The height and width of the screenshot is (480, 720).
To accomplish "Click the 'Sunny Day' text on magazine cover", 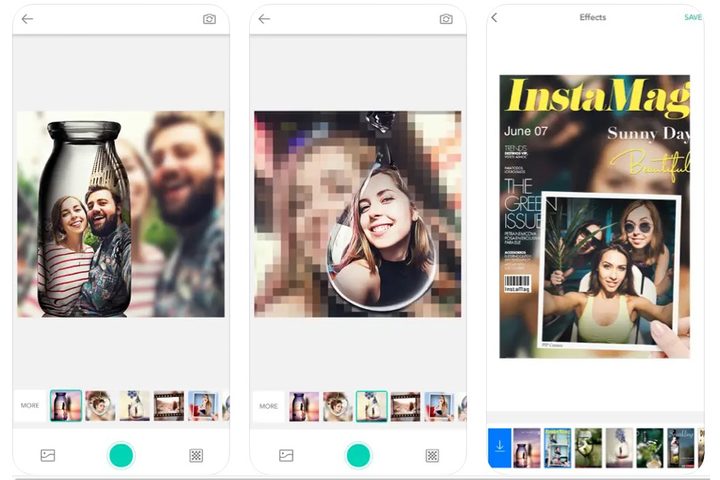I will [x=648, y=133].
